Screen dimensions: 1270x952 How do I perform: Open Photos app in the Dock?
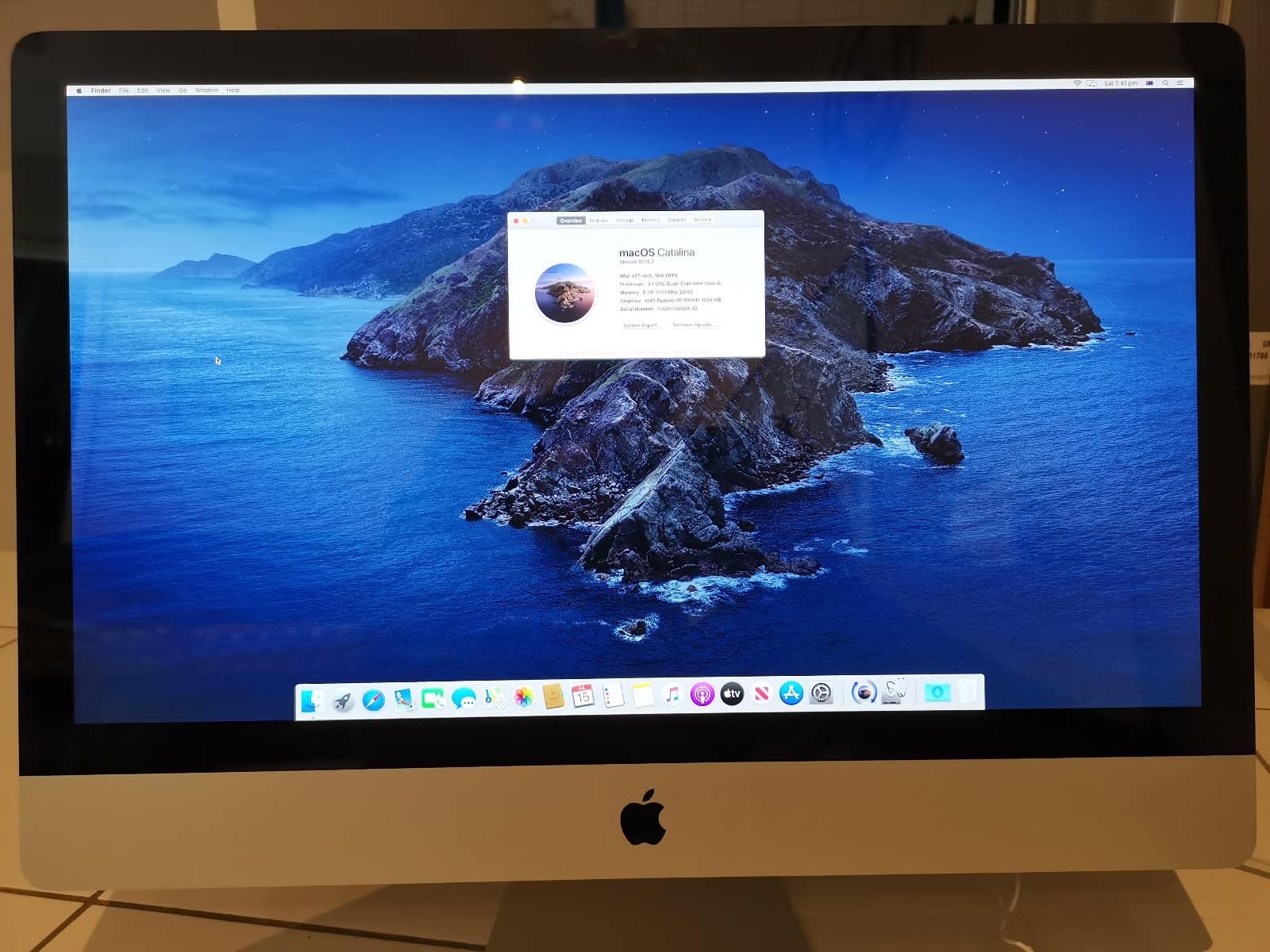coord(524,697)
